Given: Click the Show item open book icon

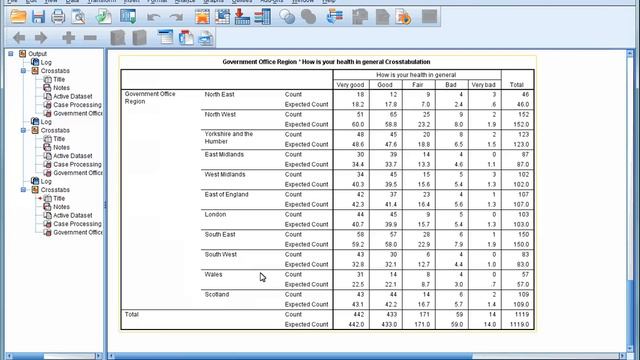Looking at the screenshot, I should pyautogui.click(x=118, y=38).
